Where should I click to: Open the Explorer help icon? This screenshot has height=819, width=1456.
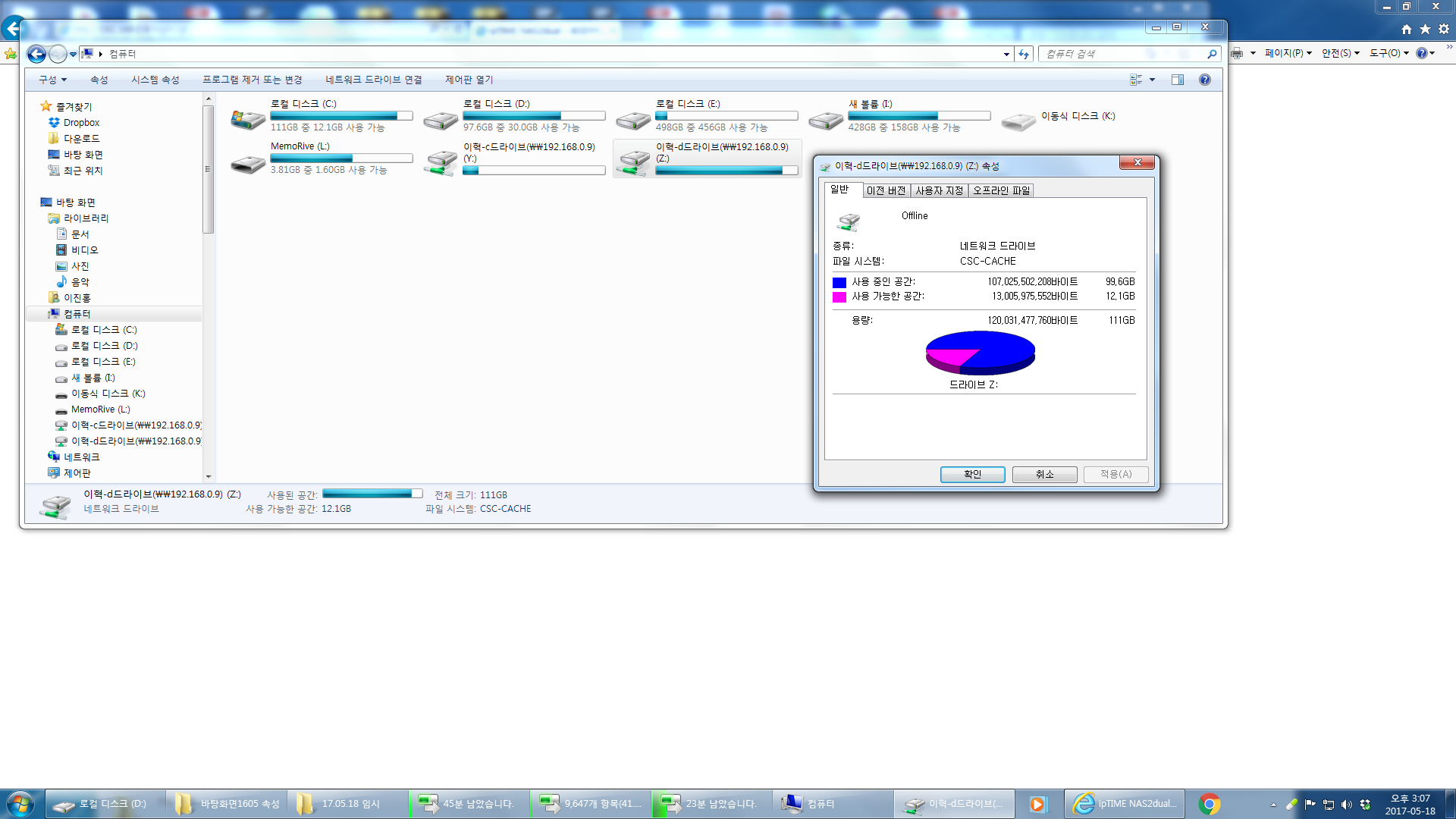coord(1204,80)
